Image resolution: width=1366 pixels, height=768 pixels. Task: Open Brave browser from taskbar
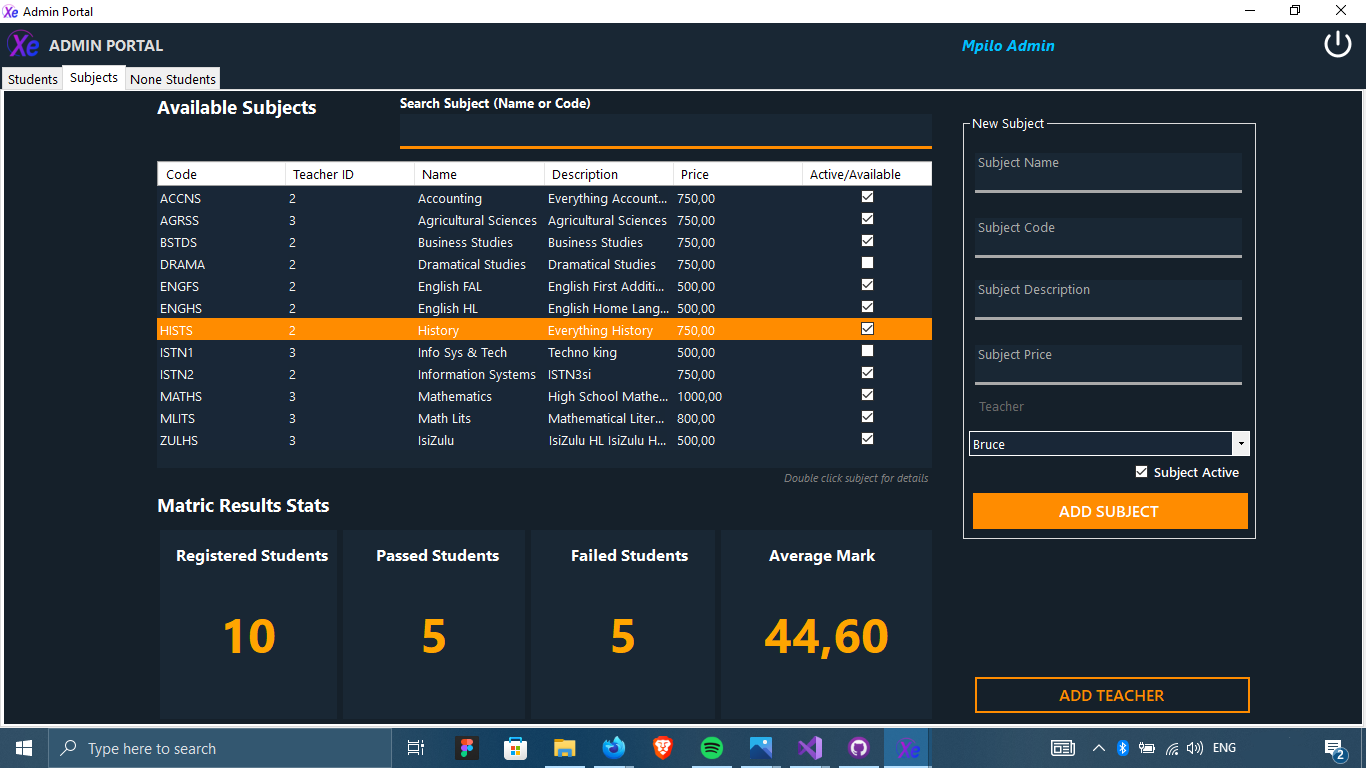[x=663, y=748]
